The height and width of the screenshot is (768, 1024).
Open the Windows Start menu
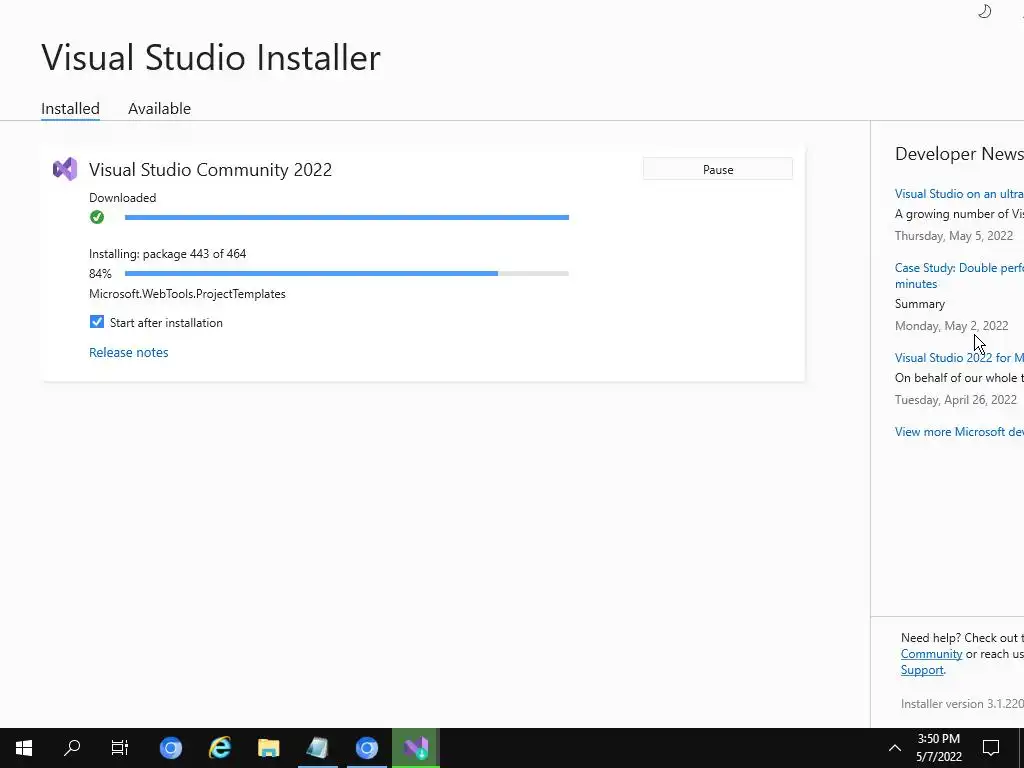pyautogui.click(x=24, y=748)
